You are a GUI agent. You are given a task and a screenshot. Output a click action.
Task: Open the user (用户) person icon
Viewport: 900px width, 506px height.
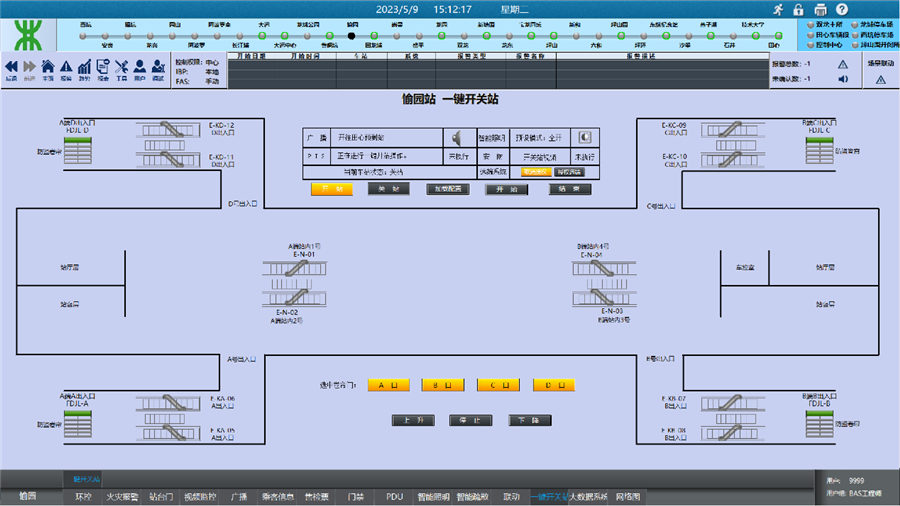coord(139,67)
